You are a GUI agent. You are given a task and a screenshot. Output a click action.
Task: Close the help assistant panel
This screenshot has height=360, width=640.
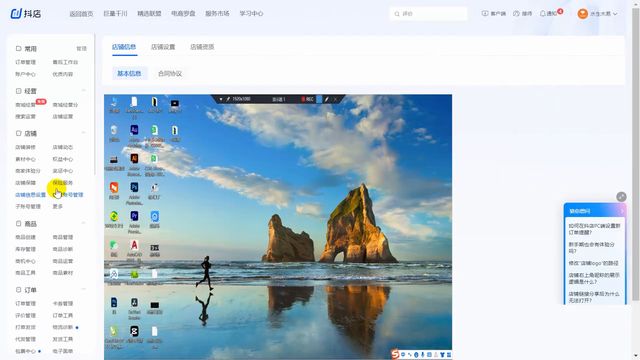pyautogui.click(x=621, y=197)
